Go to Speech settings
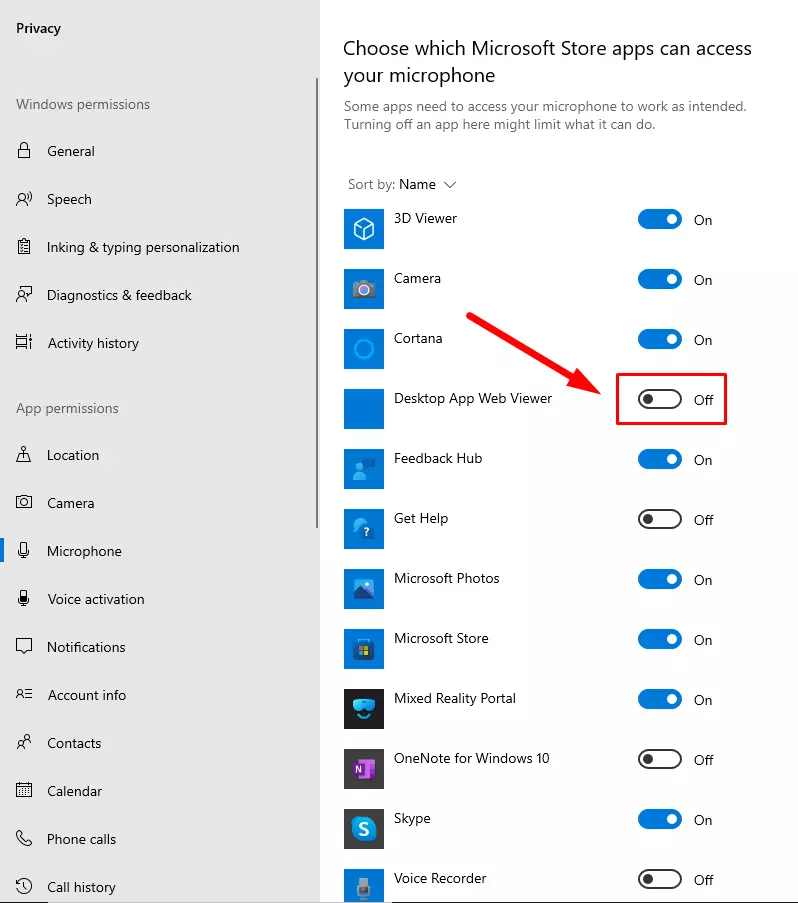The image size is (798, 903). click(x=69, y=199)
